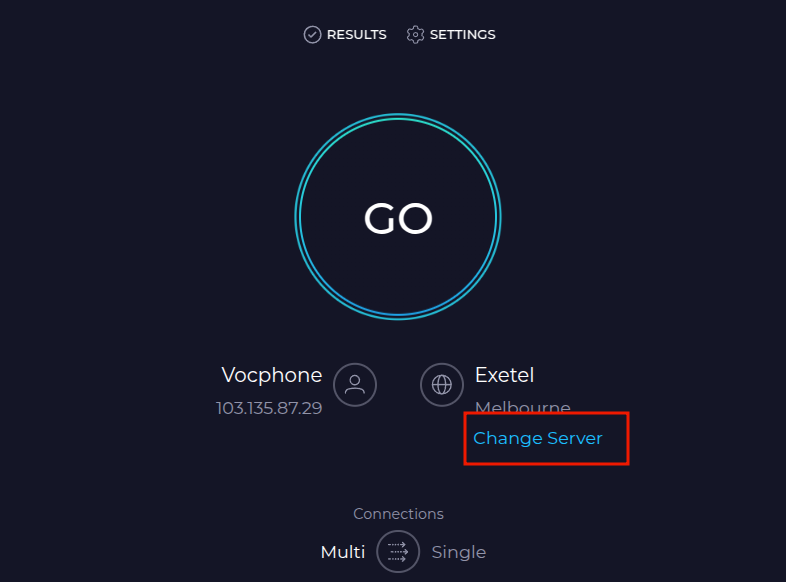Image resolution: width=786 pixels, height=582 pixels.
Task: Click the Vocphone provider name
Action: coord(271,375)
